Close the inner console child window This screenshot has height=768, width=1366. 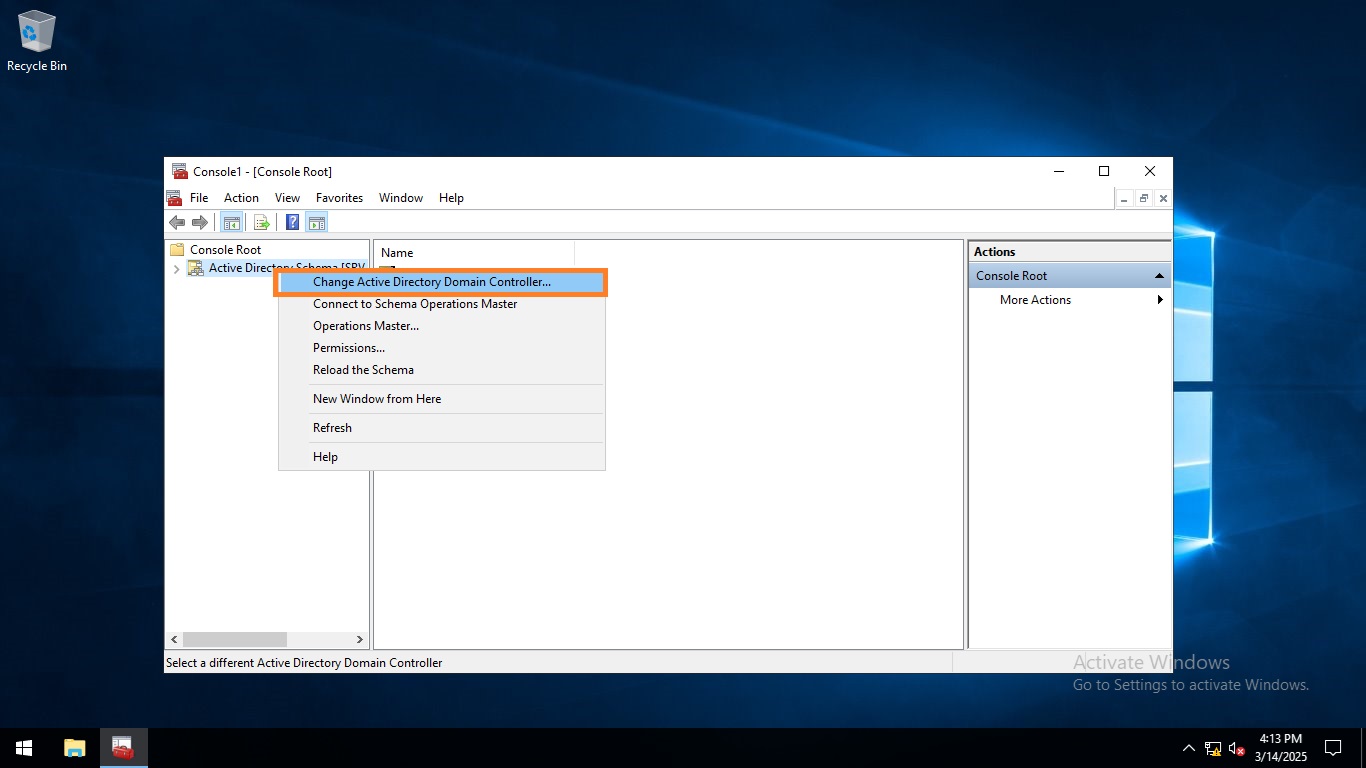[1163, 199]
